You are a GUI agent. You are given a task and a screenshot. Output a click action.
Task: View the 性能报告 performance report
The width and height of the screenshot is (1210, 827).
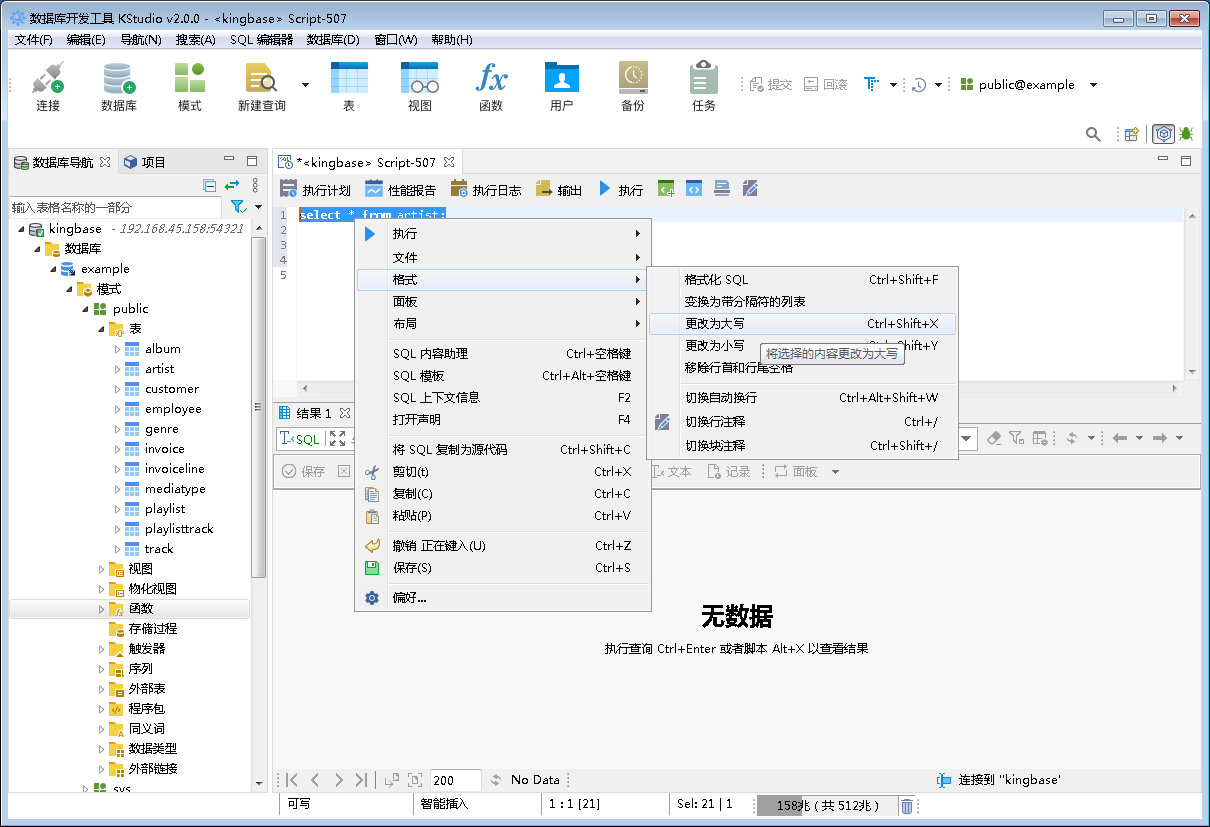click(x=403, y=188)
